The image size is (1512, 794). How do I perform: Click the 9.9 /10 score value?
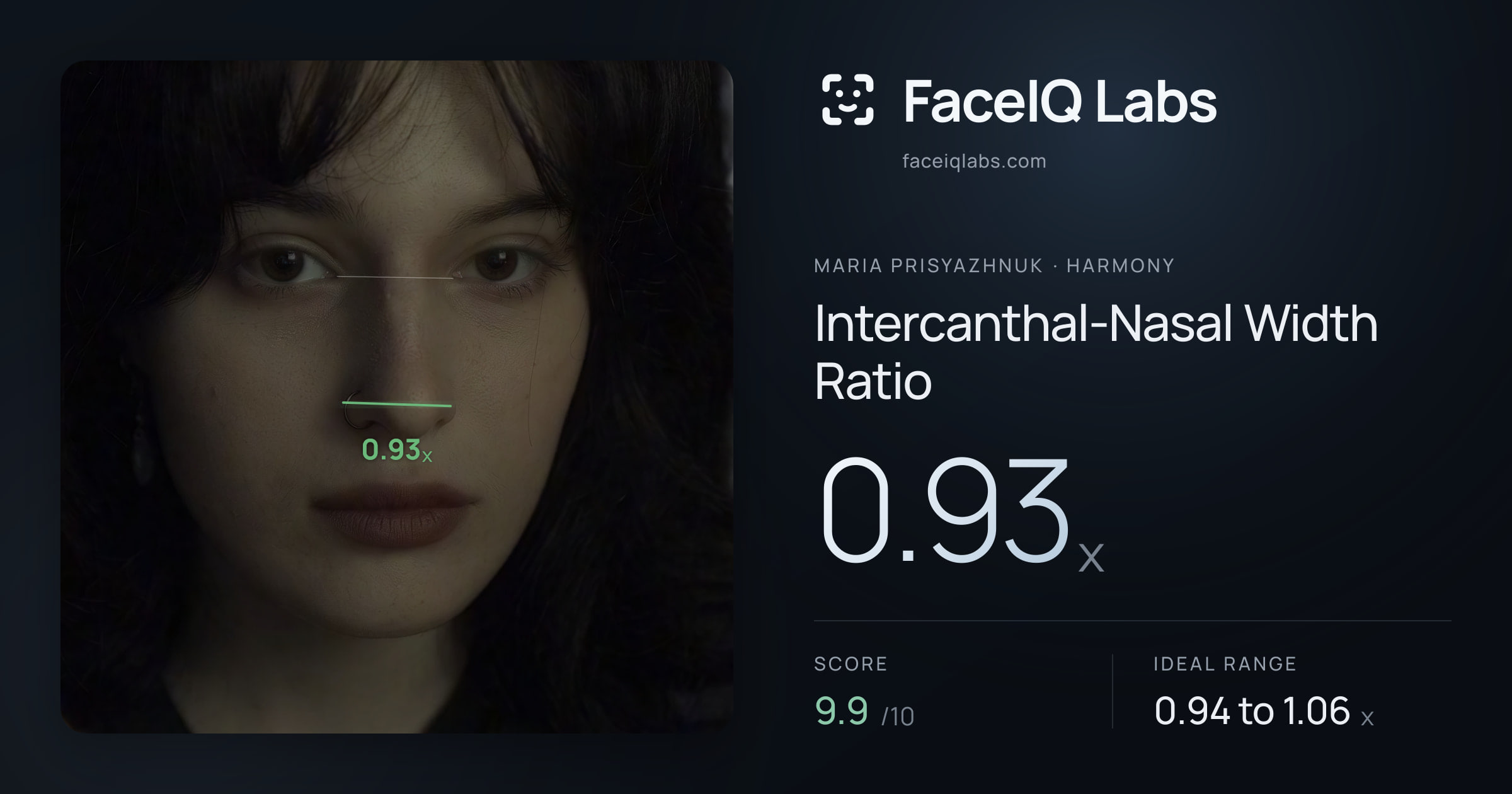(864, 711)
